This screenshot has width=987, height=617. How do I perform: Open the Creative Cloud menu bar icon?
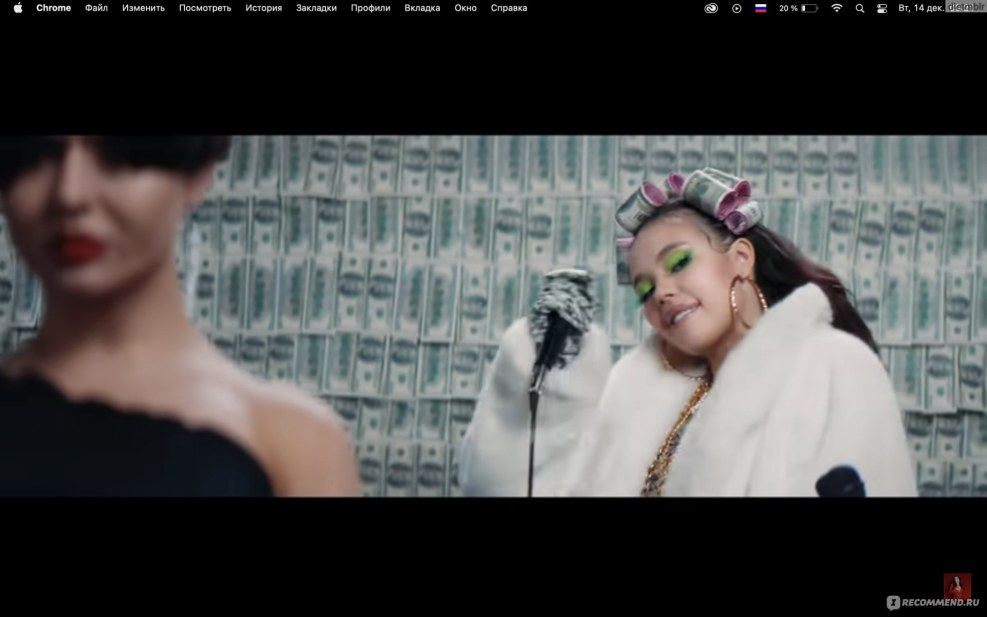pos(711,8)
